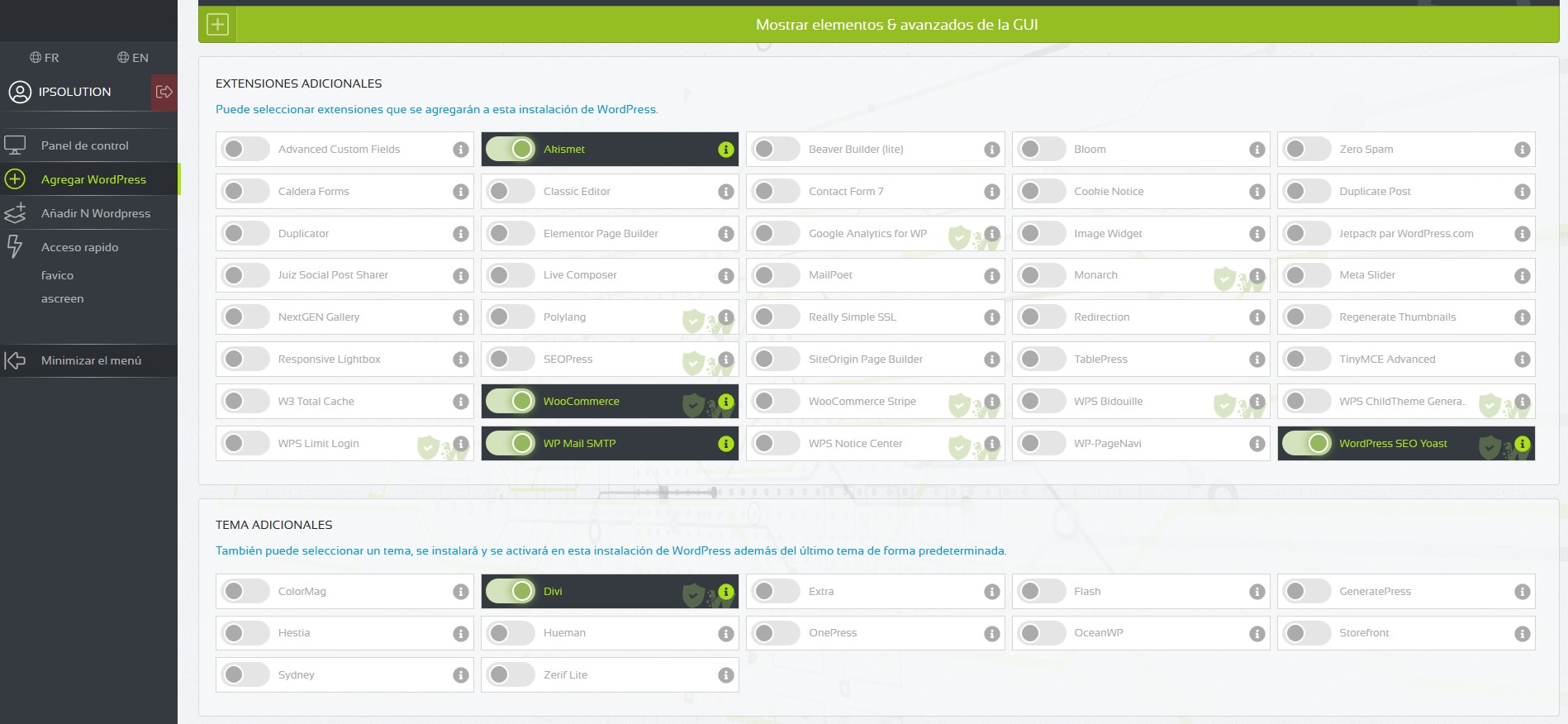Enable the OceanWP theme toggle
This screenshot has width=1568, height=724.
pyautogui.click(x=1041, y=633)
